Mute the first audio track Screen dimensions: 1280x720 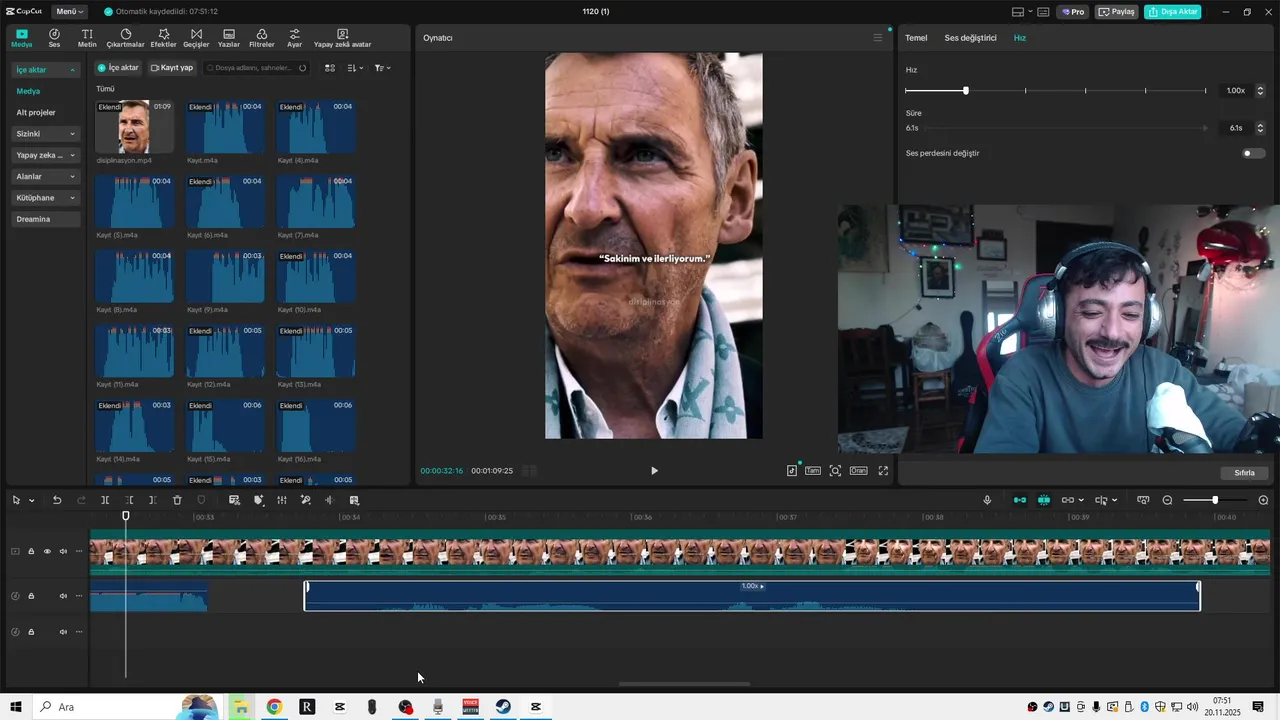[63, 596]
